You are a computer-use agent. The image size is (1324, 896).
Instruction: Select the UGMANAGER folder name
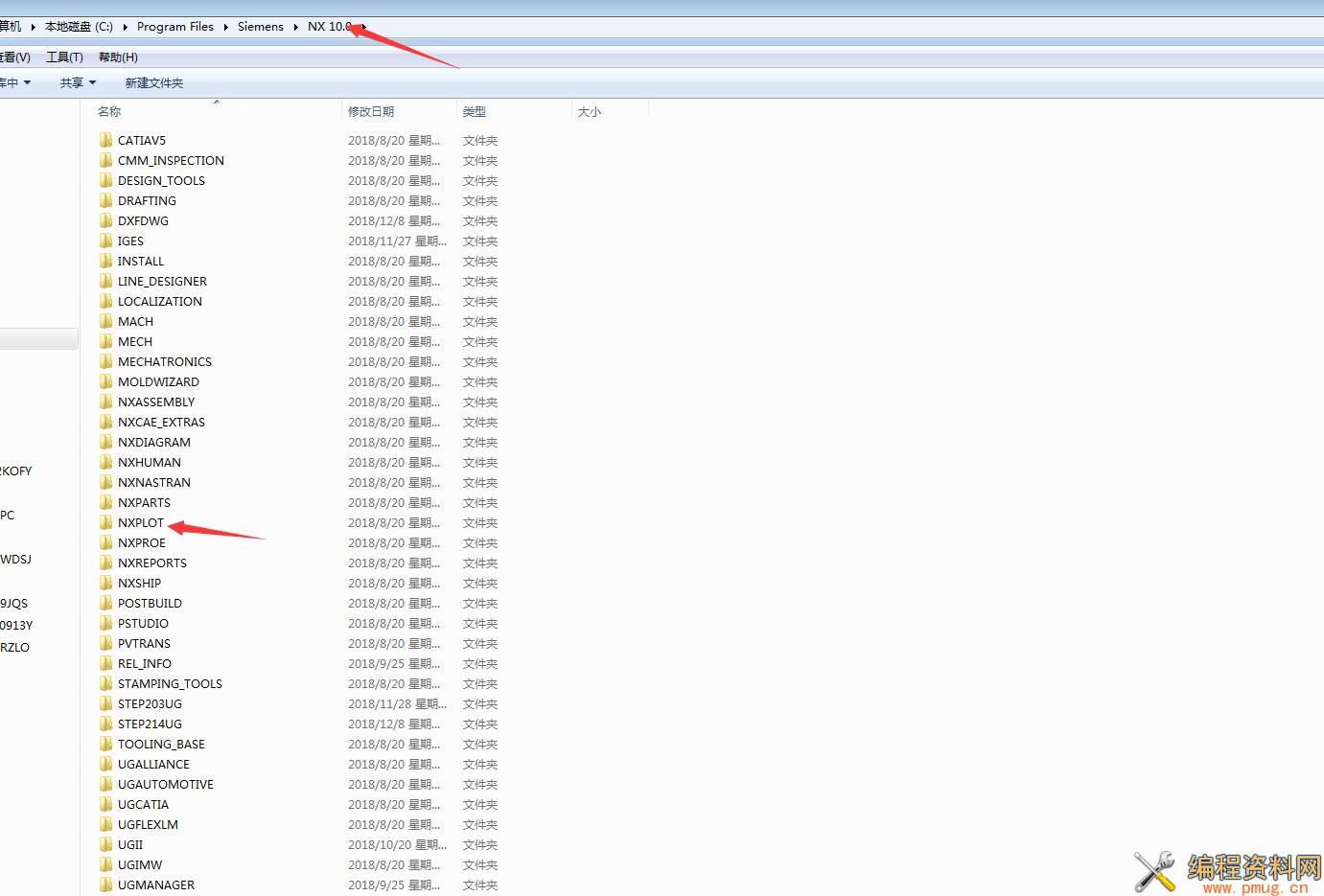click(x=156, y=885)
